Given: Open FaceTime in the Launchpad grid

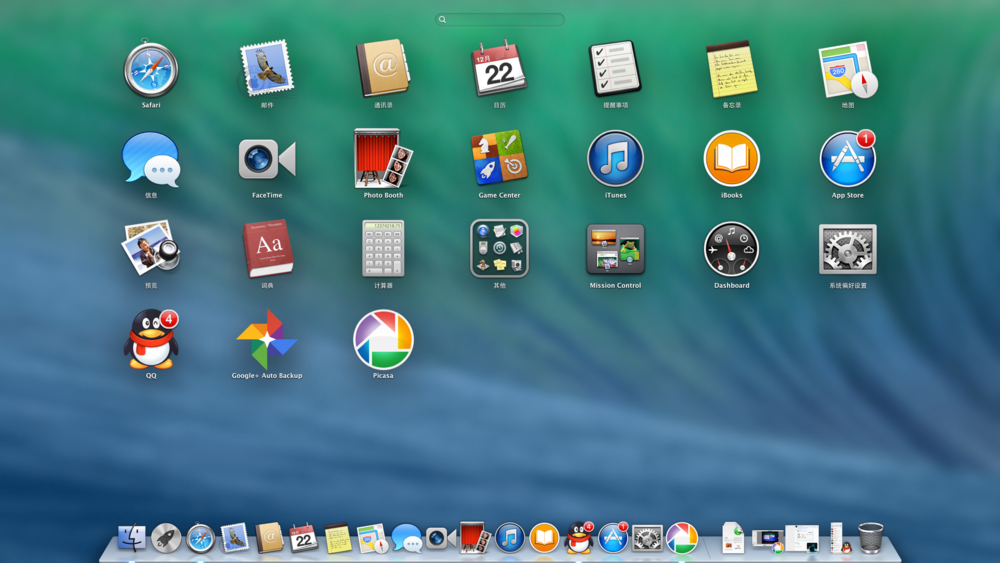Looking at the screenshot, I should point(267,159).
